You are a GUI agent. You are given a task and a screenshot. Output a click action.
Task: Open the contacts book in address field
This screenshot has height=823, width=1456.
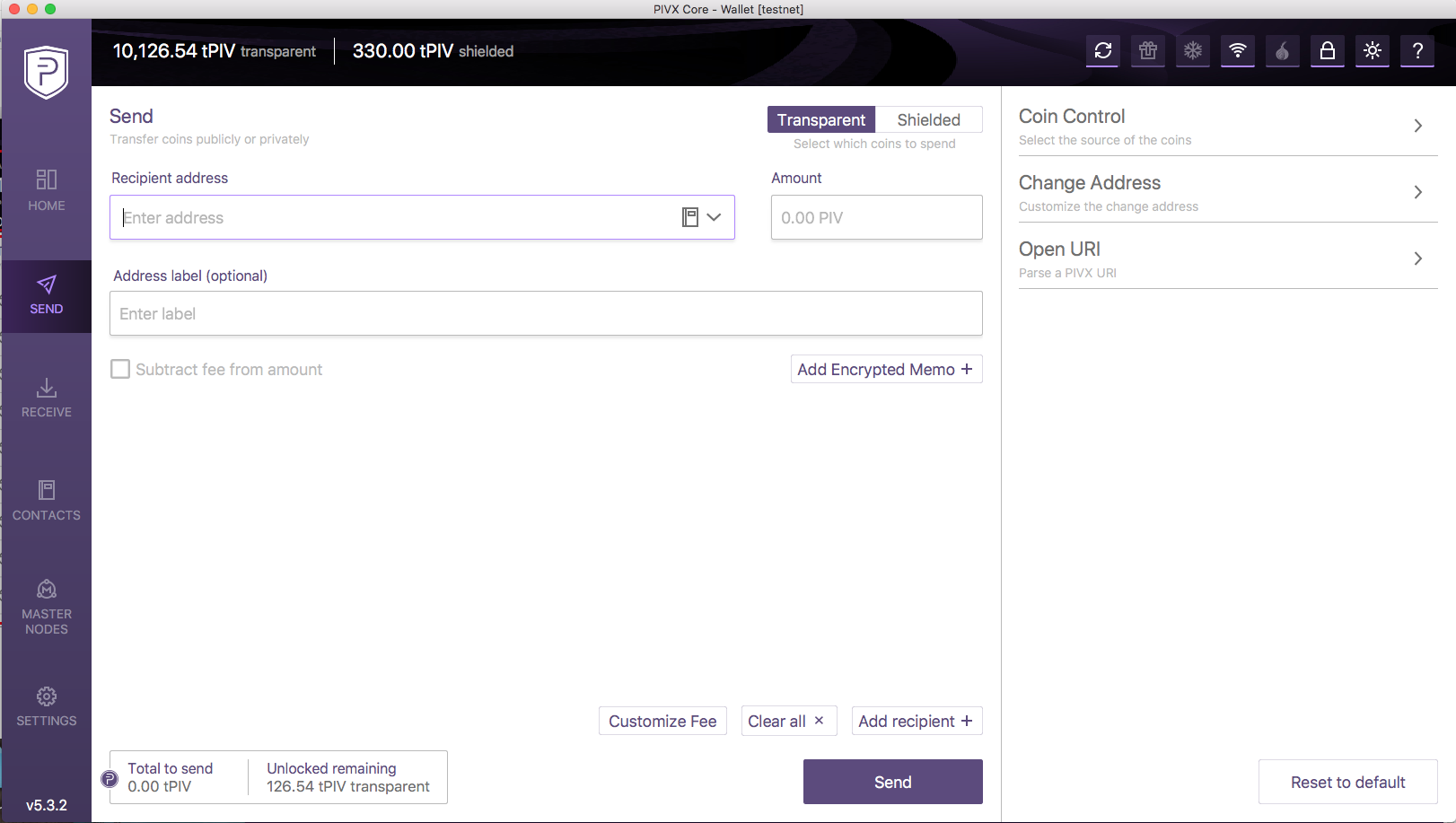point(690,217)
